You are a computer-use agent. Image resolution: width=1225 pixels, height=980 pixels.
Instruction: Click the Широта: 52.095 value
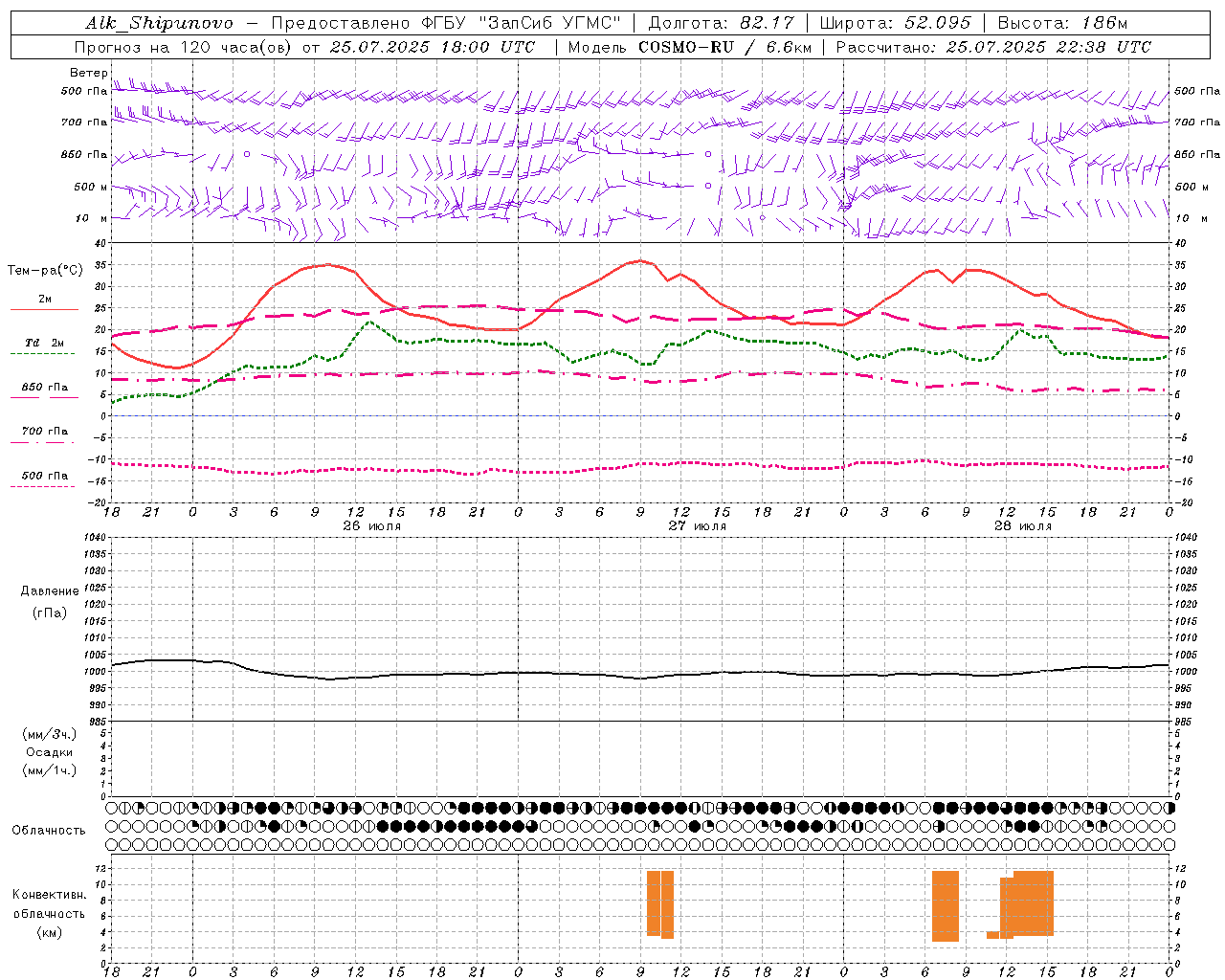click(895, 23)
